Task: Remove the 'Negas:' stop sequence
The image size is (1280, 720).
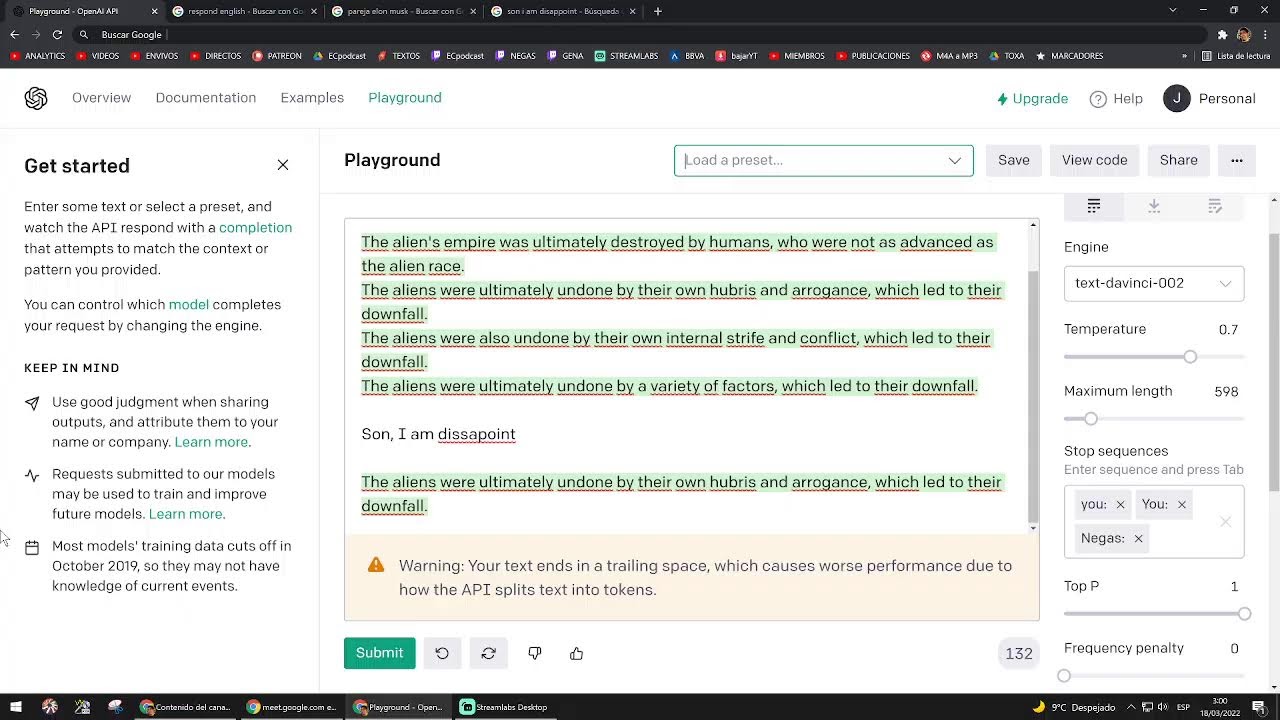Action: click(x=1138, y=538)
